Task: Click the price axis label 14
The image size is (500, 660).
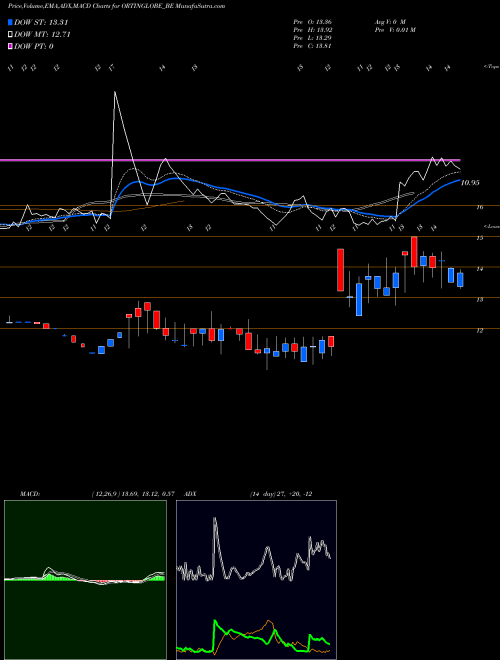Action: [479, 269]
